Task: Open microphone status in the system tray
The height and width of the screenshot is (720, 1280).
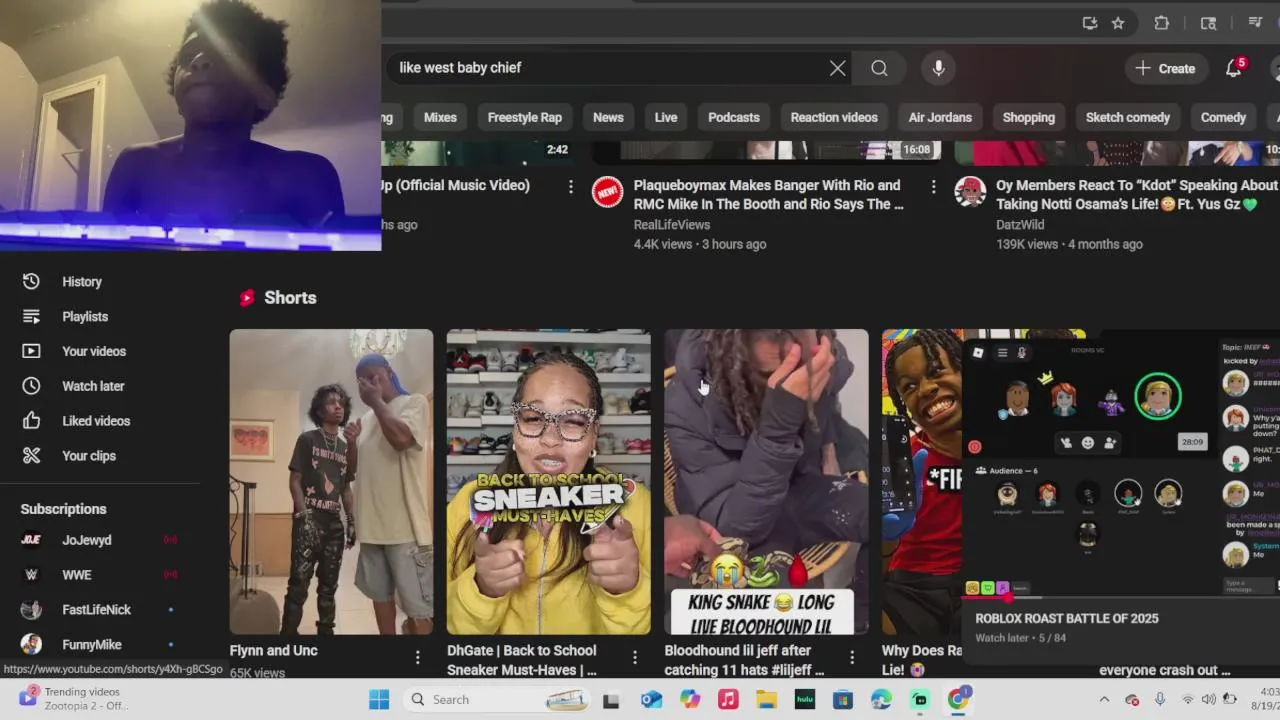Action: (1160, 700)
